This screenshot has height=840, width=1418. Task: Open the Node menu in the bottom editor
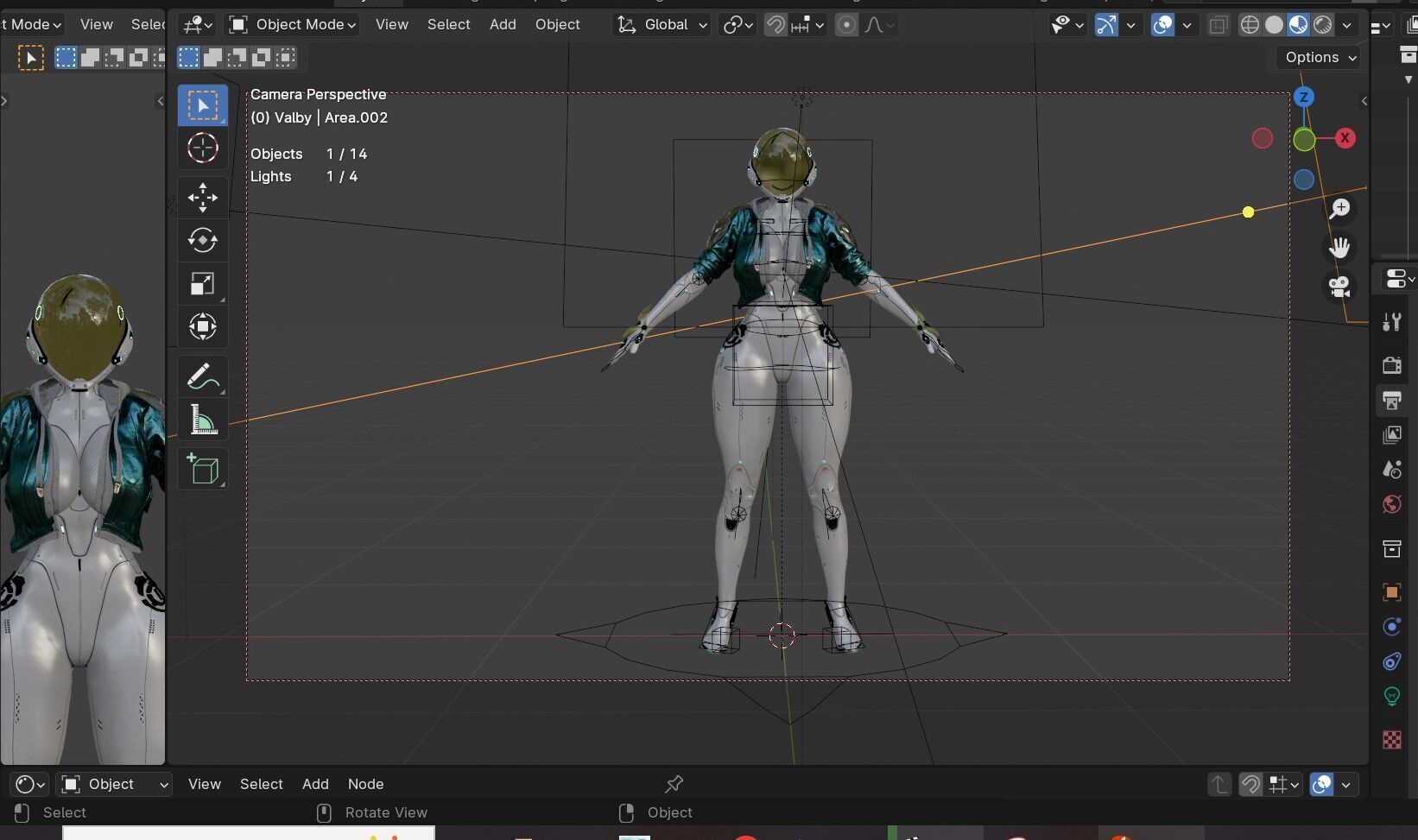[366, 784]
